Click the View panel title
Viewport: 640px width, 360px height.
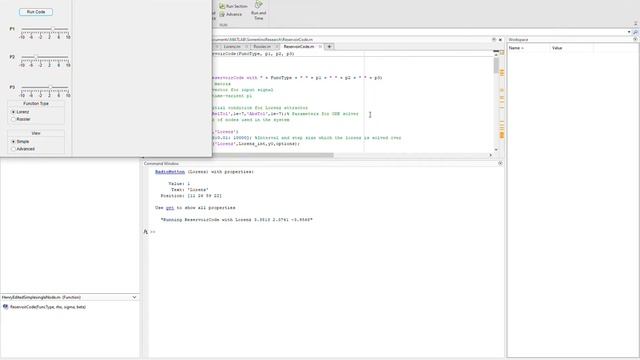(x=36, y=133)
